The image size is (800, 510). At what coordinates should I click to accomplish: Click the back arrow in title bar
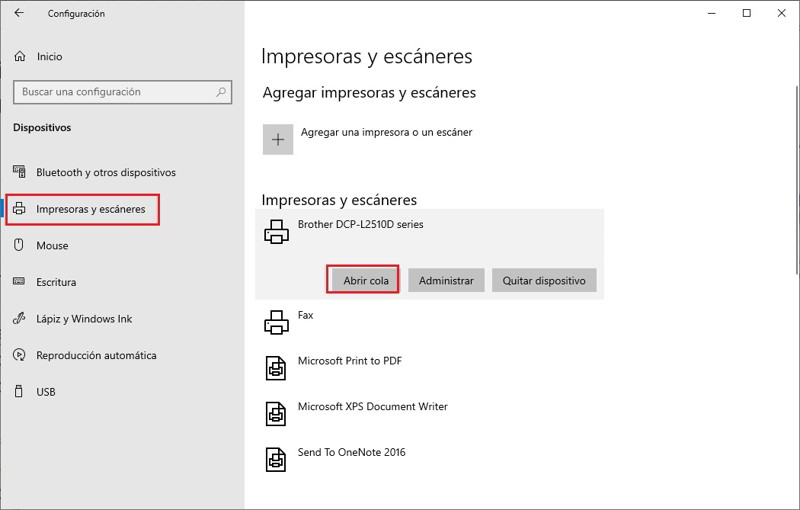click(20, 14)
